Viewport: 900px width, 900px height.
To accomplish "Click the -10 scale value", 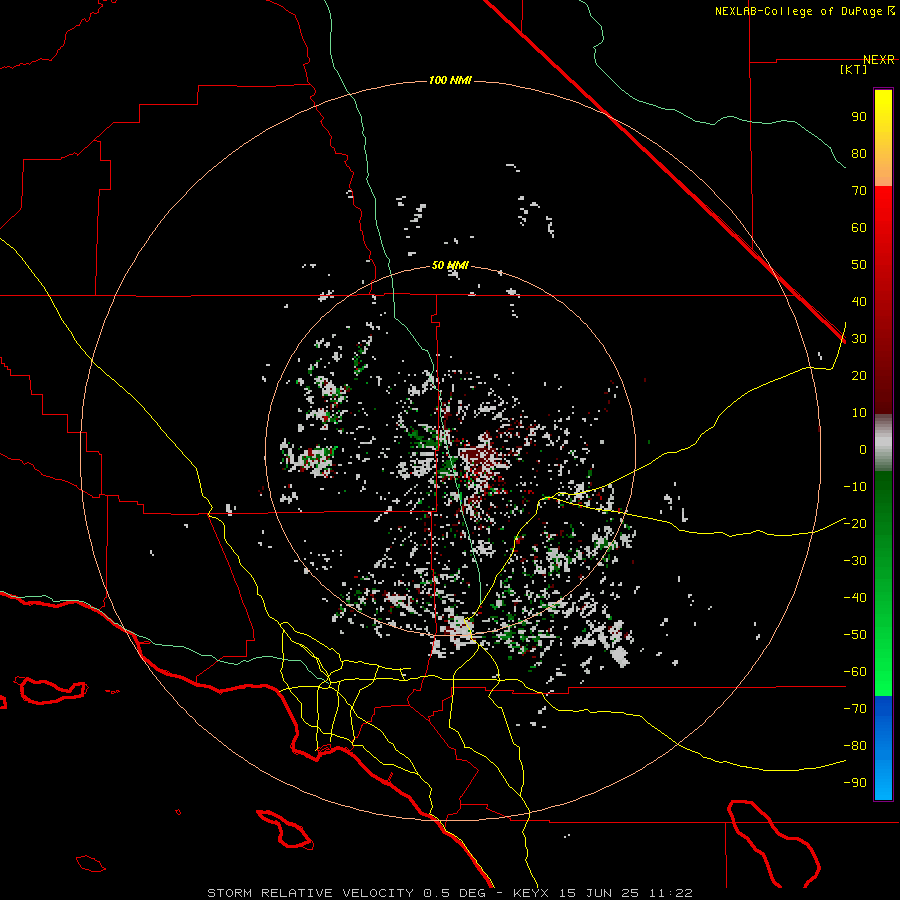I will (x=855, y=487).
